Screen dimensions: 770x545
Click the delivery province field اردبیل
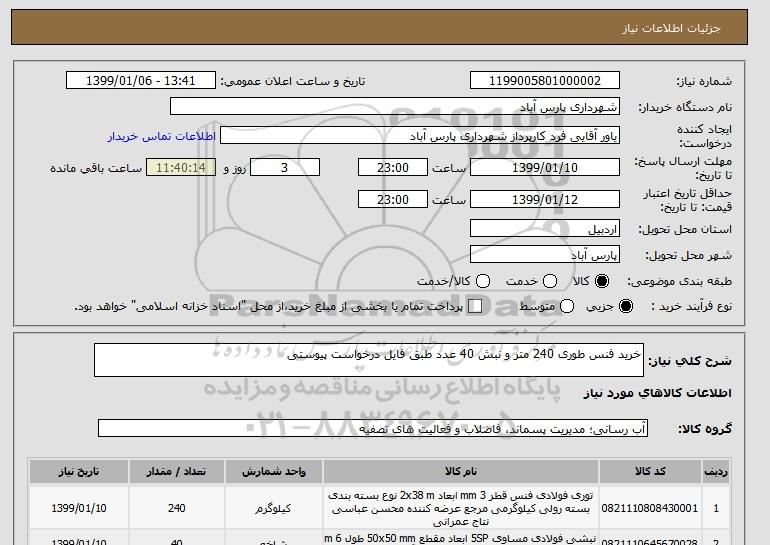pyautogui.click(x=545, y=229)
